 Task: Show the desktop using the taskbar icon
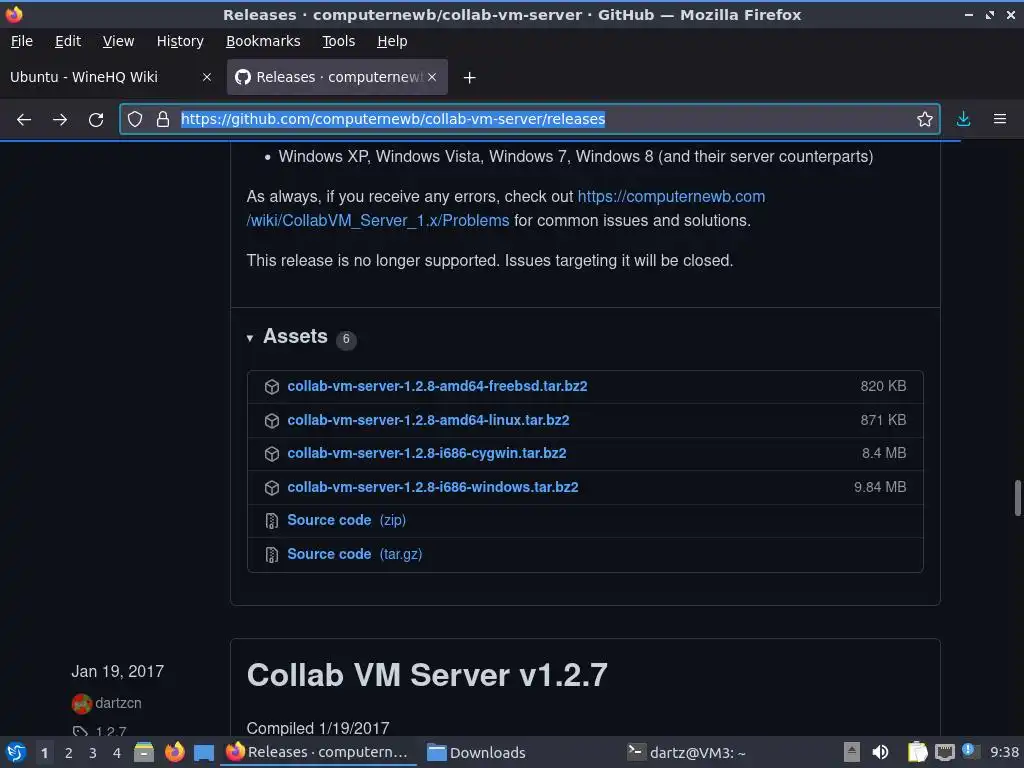[204, 753]
